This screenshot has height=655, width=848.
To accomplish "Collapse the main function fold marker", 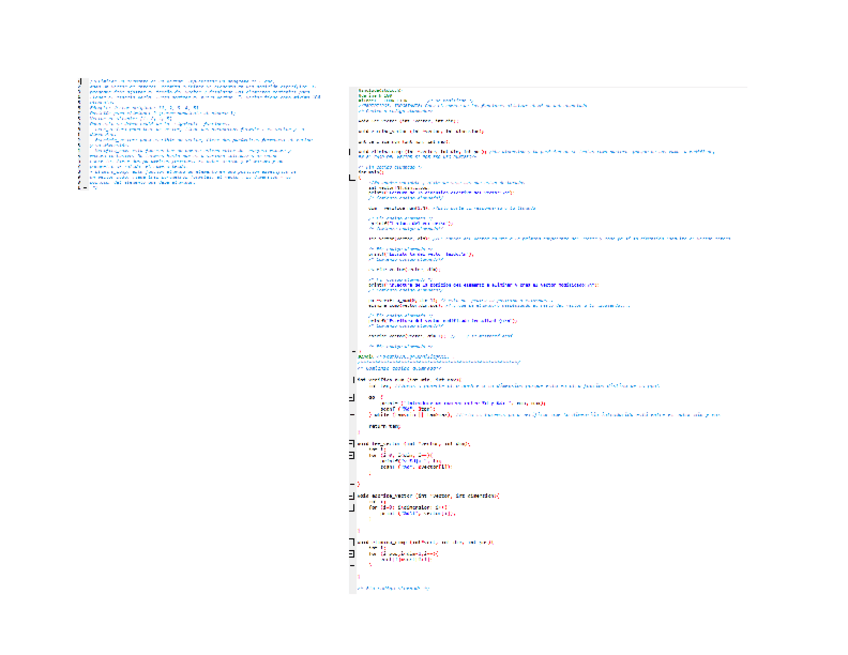I will click(x=350, y=178).
